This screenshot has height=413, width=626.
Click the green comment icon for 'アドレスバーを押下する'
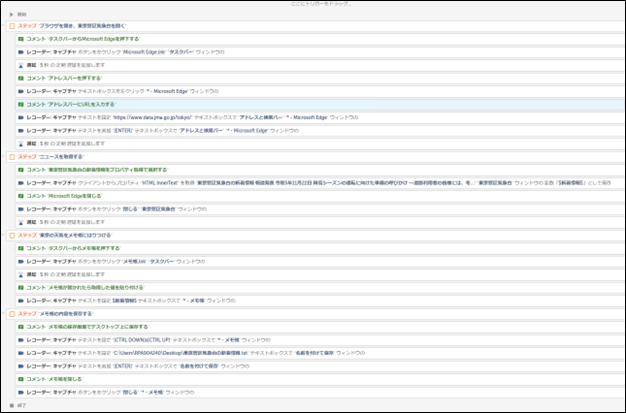pos(21,77)
